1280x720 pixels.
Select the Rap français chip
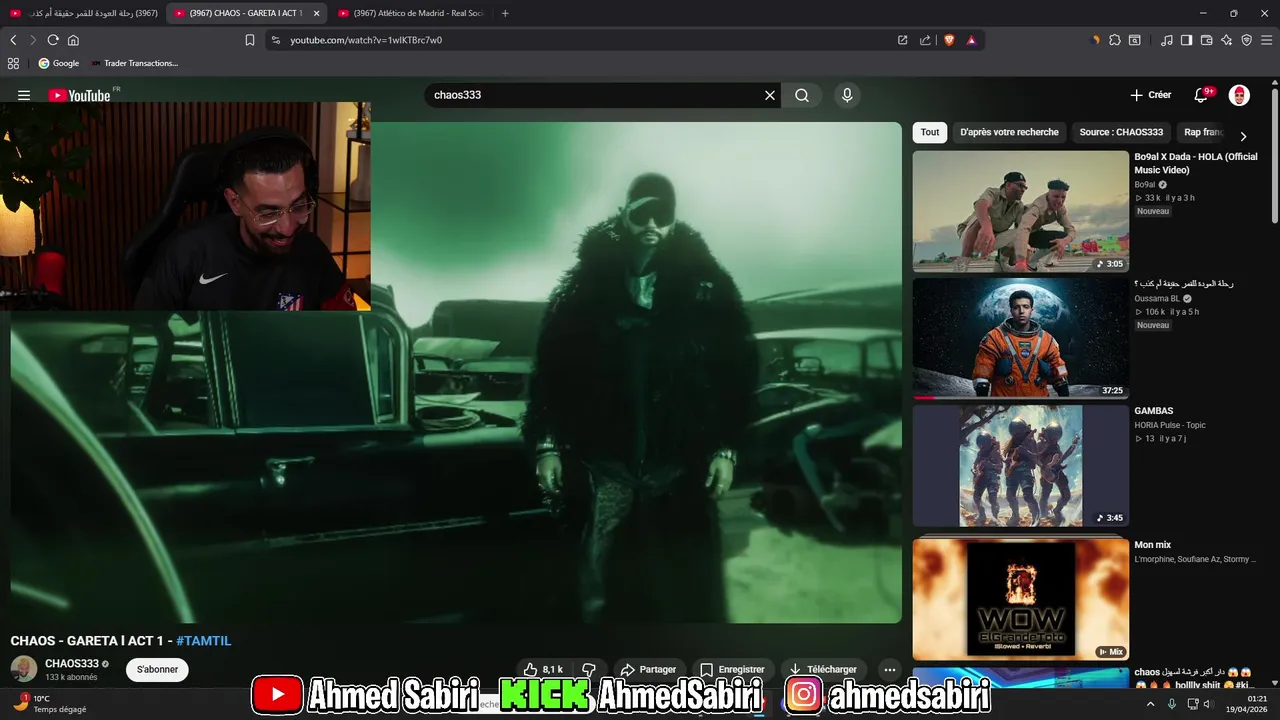coord(1203,132)
